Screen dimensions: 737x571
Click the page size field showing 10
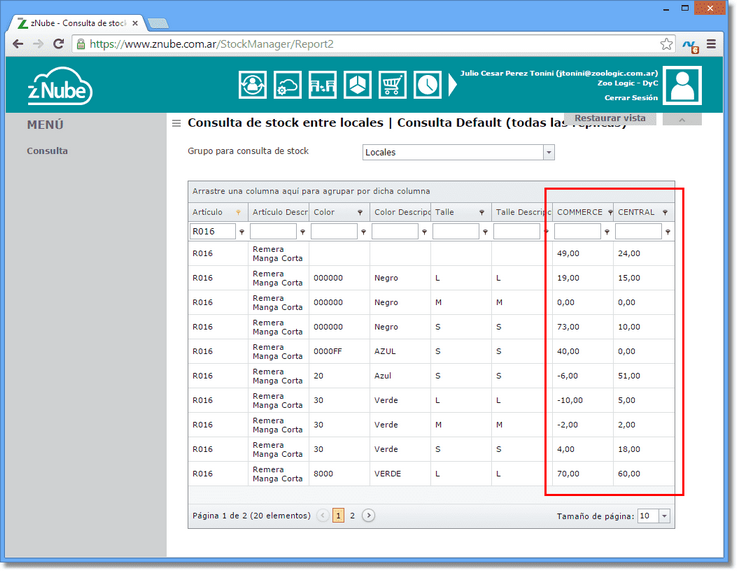point(648,516)
